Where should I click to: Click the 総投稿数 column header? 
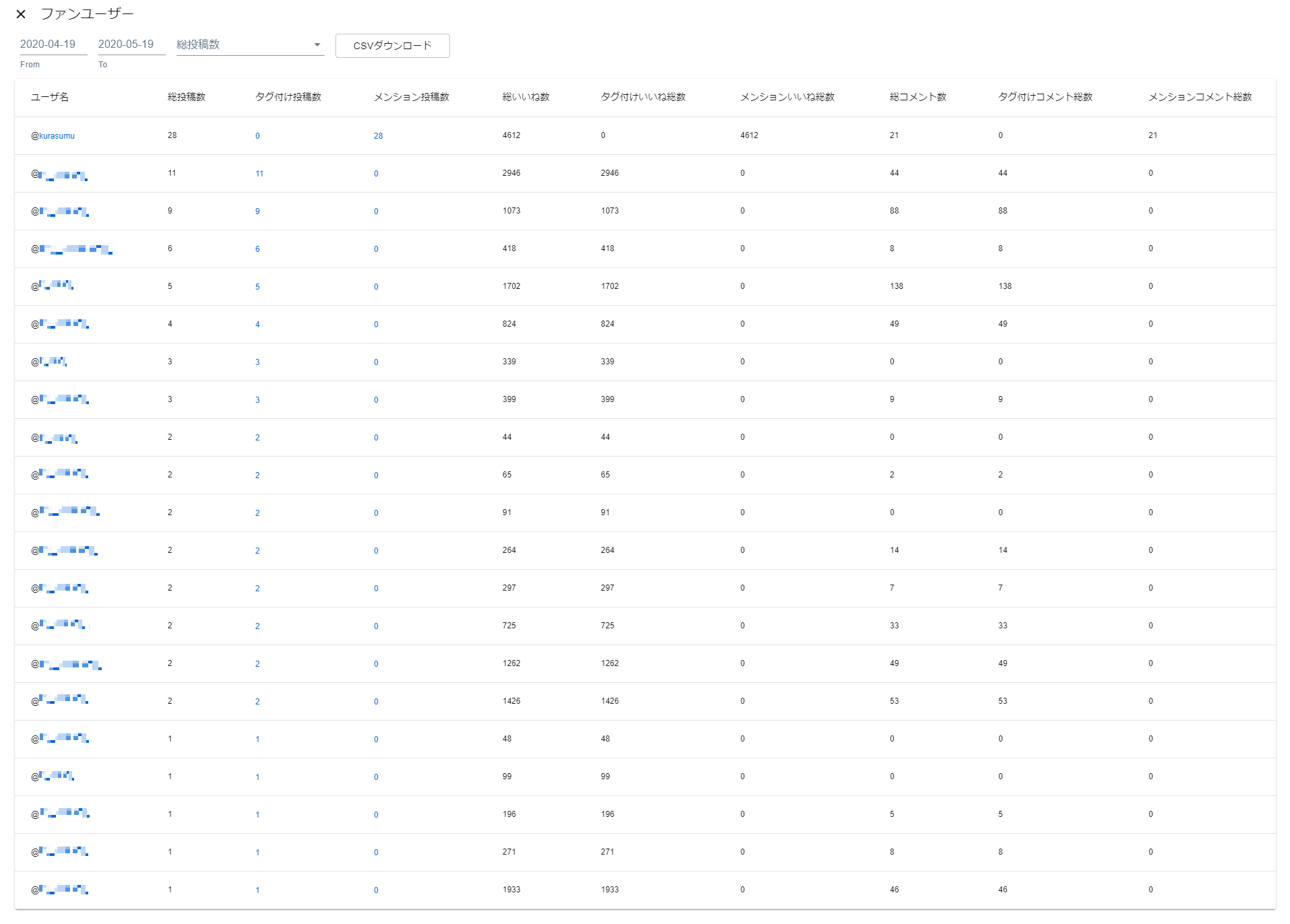coord(187,97)
